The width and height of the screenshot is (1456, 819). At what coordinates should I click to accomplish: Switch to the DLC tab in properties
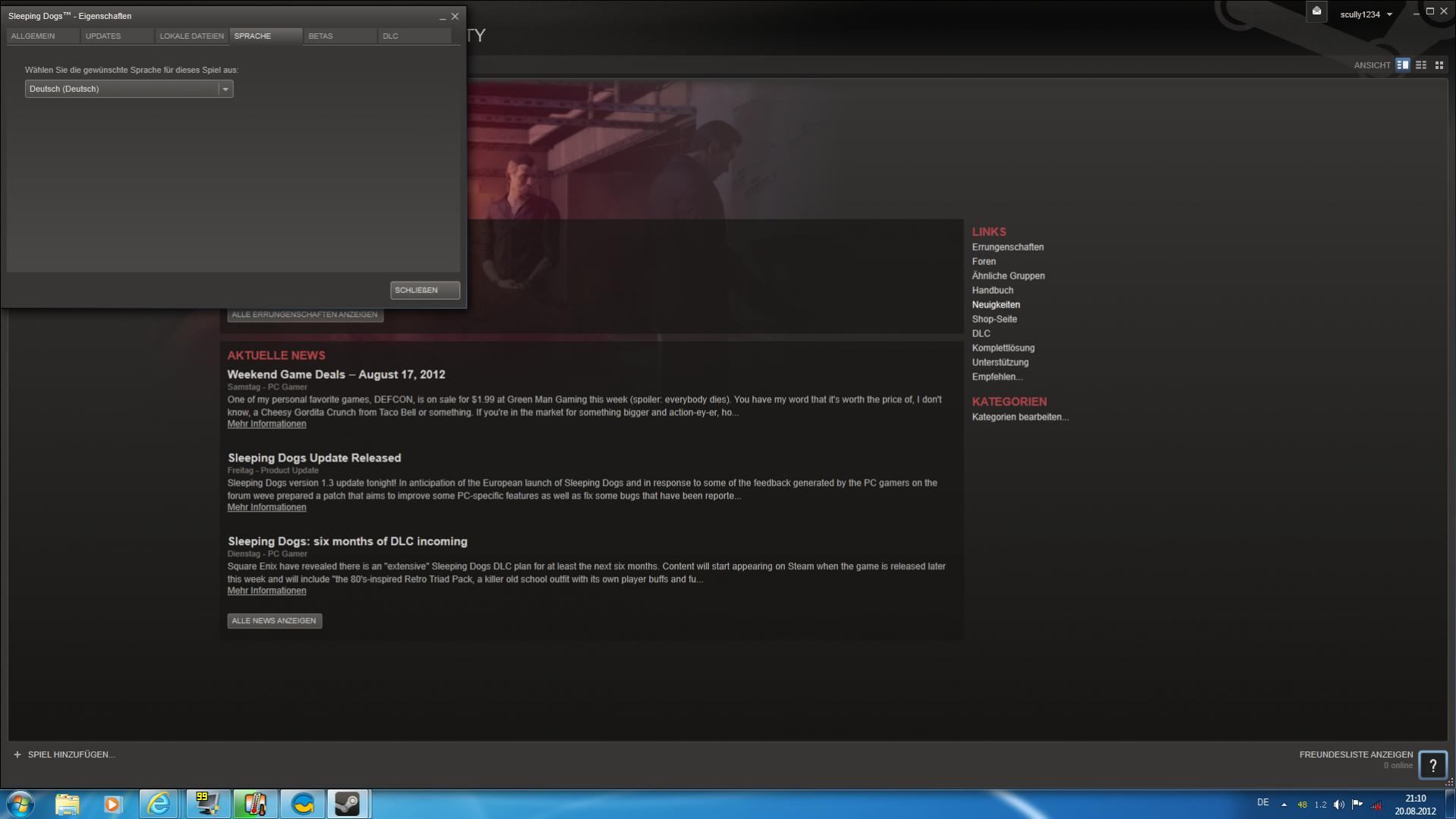coord(414,36)
